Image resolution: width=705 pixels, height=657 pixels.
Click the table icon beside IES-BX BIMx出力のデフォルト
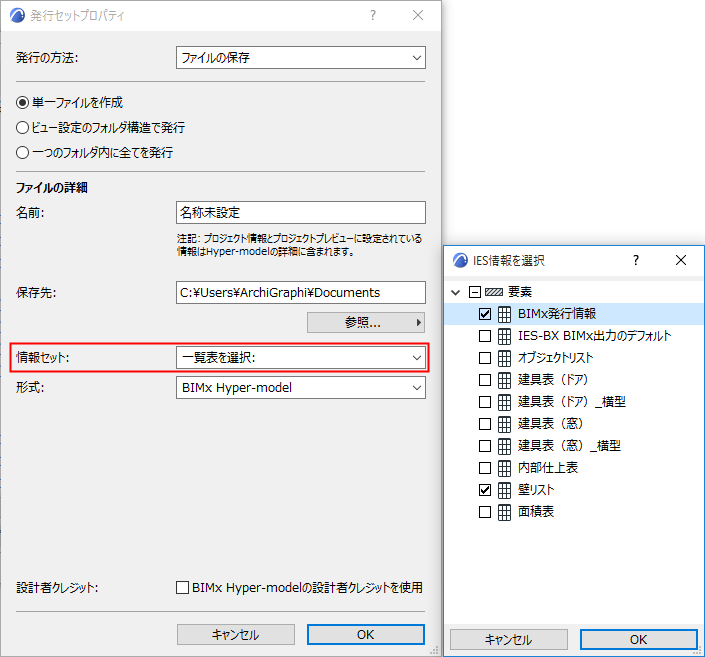click(504, 336)
